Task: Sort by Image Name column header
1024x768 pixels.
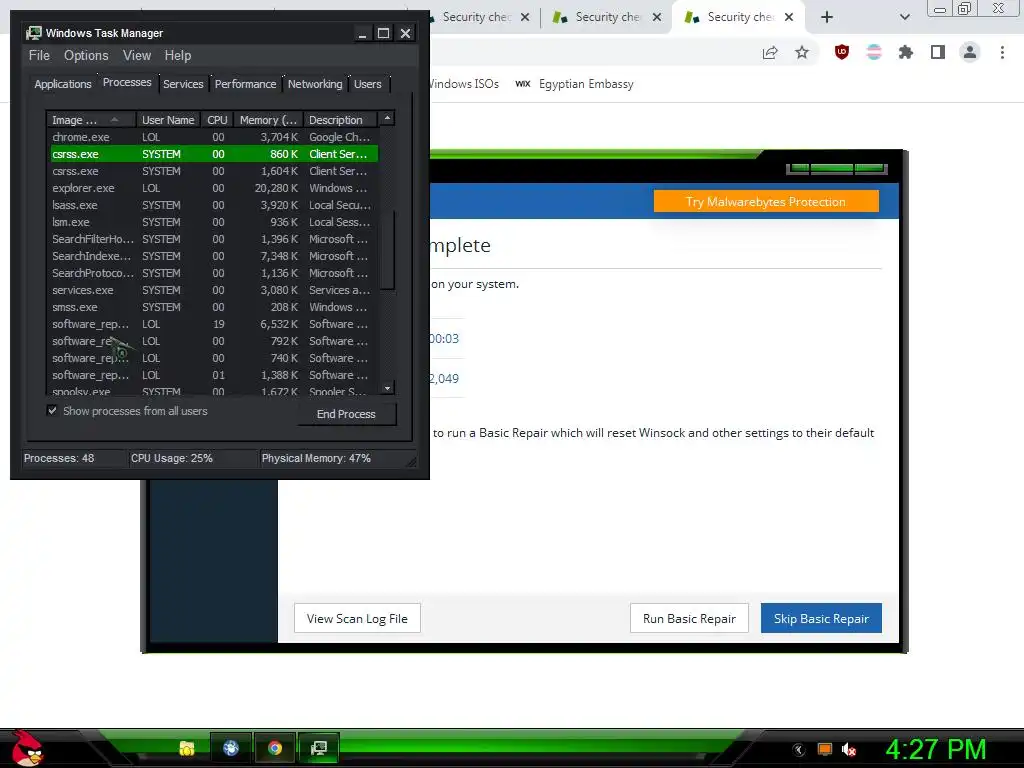Action: click(x=91, y=120)
